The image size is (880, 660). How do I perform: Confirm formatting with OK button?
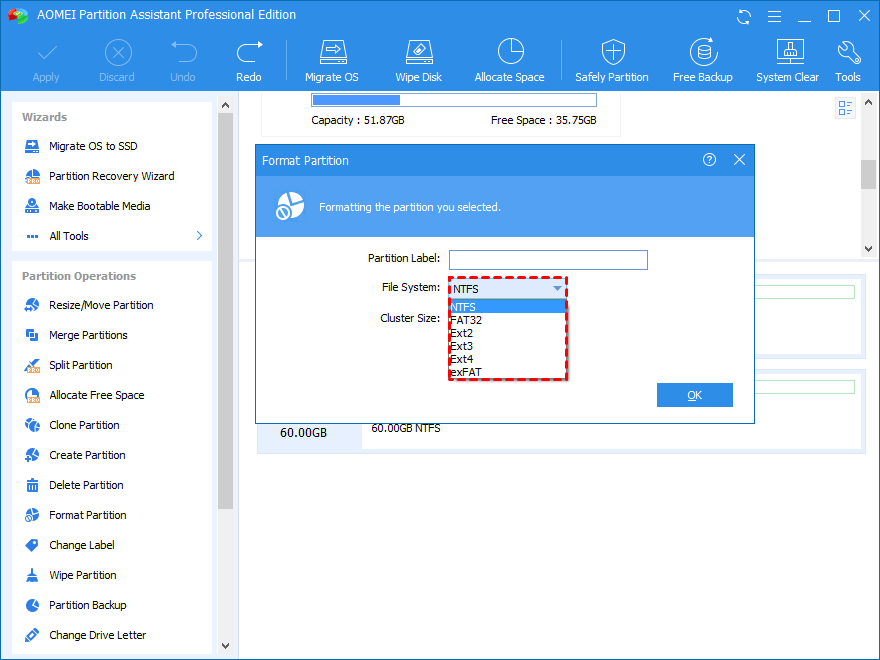pos(695,395)
